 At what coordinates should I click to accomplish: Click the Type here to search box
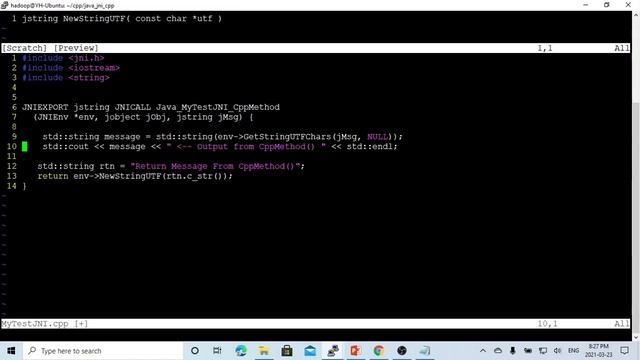104,351
